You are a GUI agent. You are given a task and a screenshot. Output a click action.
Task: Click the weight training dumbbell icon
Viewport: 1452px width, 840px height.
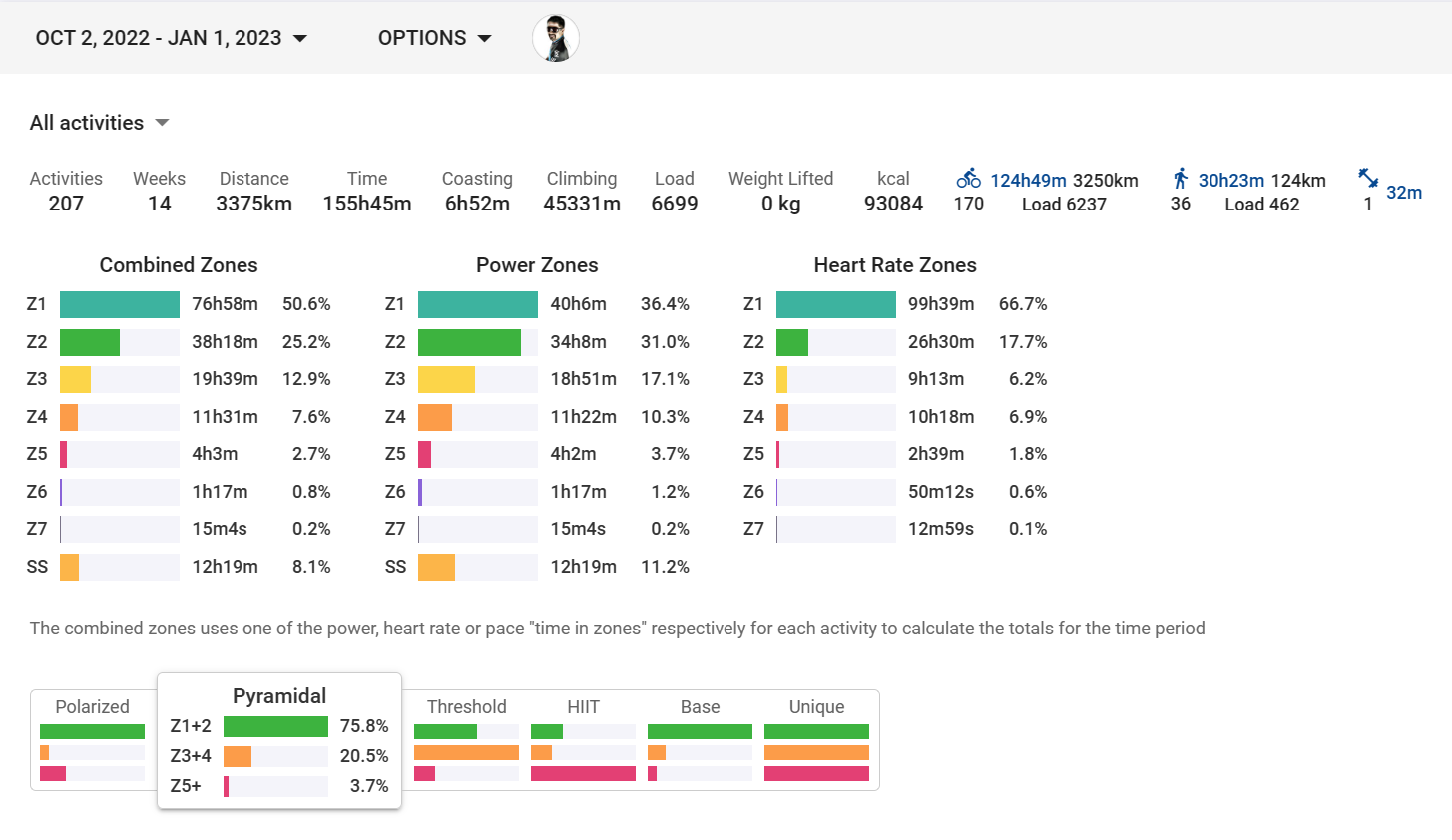point(1368,179)
